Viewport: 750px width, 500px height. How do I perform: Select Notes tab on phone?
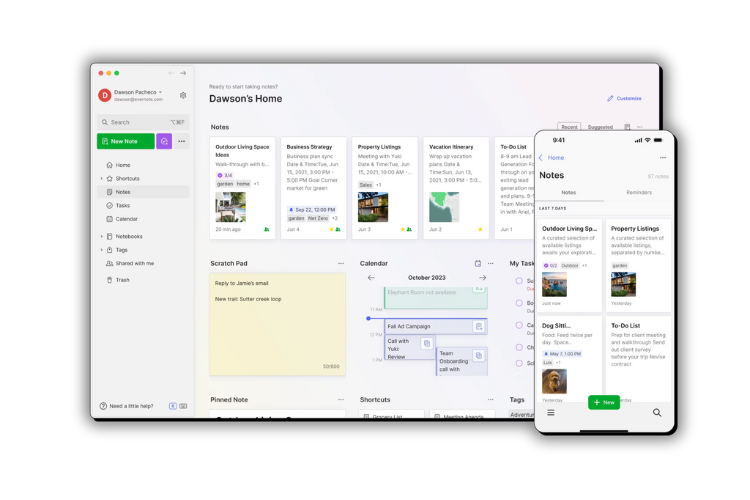pos(569,192)
